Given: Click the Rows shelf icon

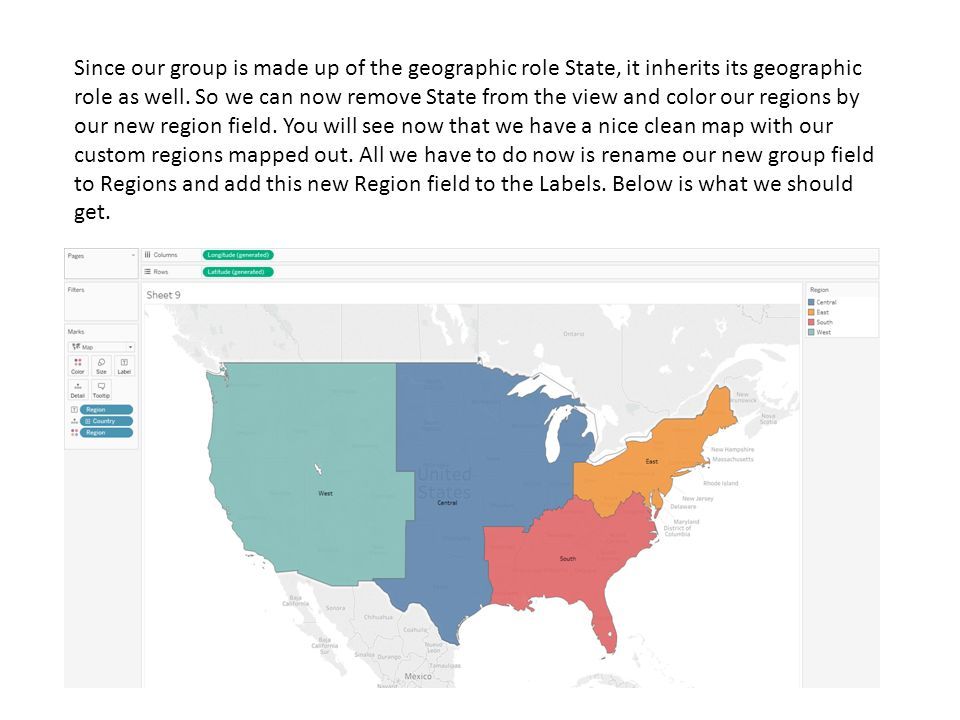Looking at the screenshot, I should pyautogui.click(x=148, y=271).
